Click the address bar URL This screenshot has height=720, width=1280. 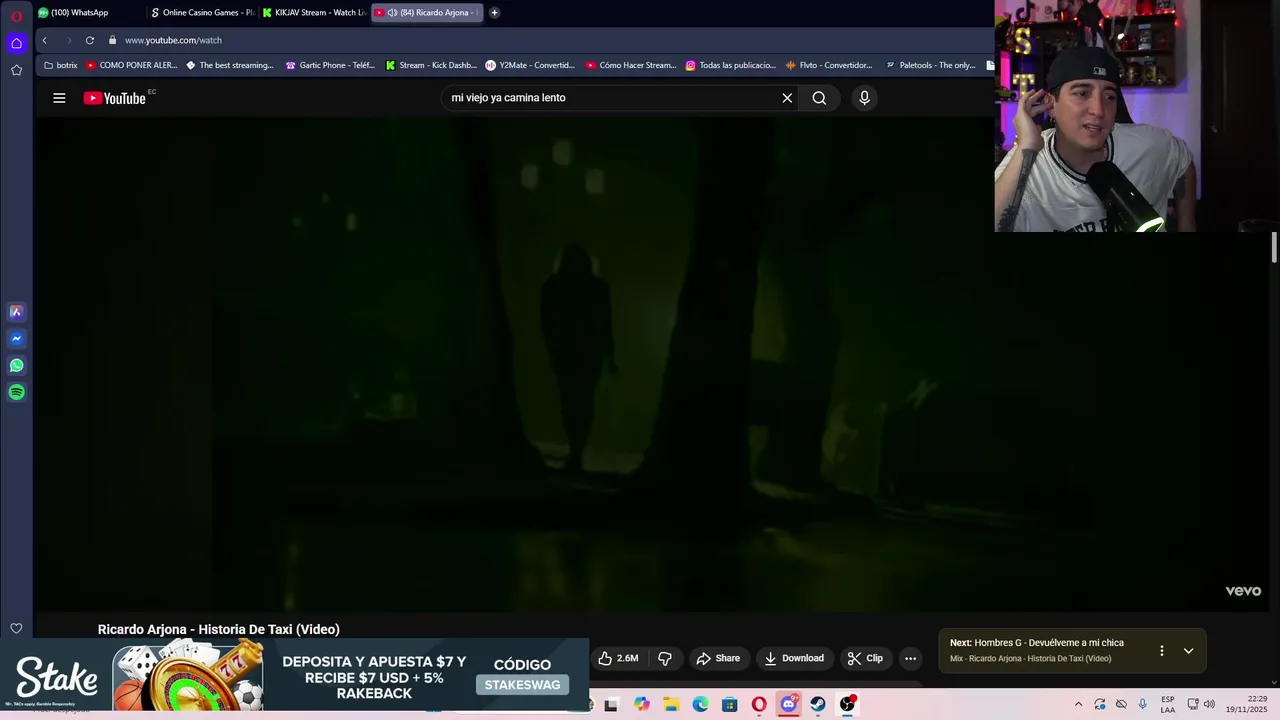coord(173,40)
